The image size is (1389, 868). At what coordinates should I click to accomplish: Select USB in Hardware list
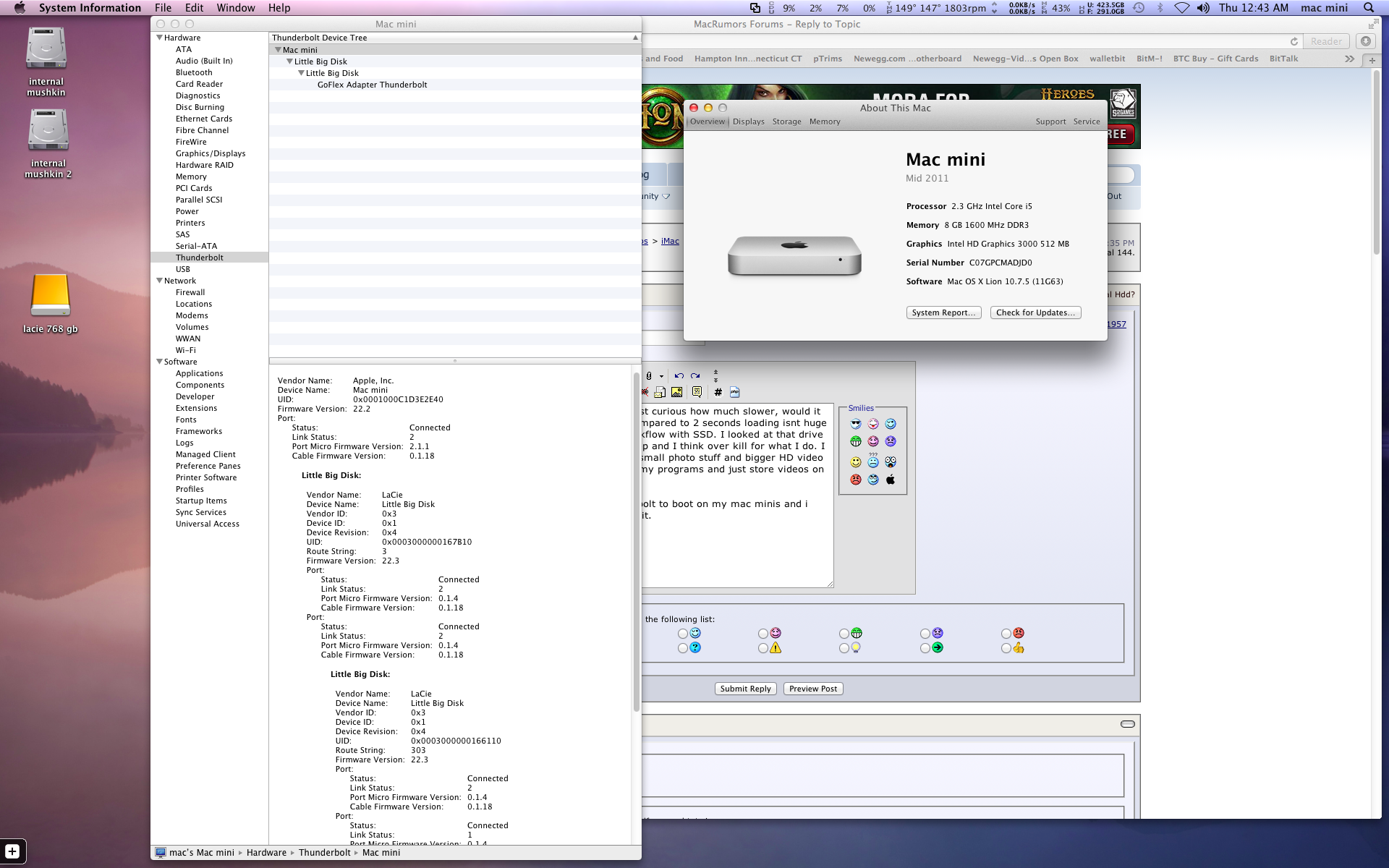coord(182,269)
